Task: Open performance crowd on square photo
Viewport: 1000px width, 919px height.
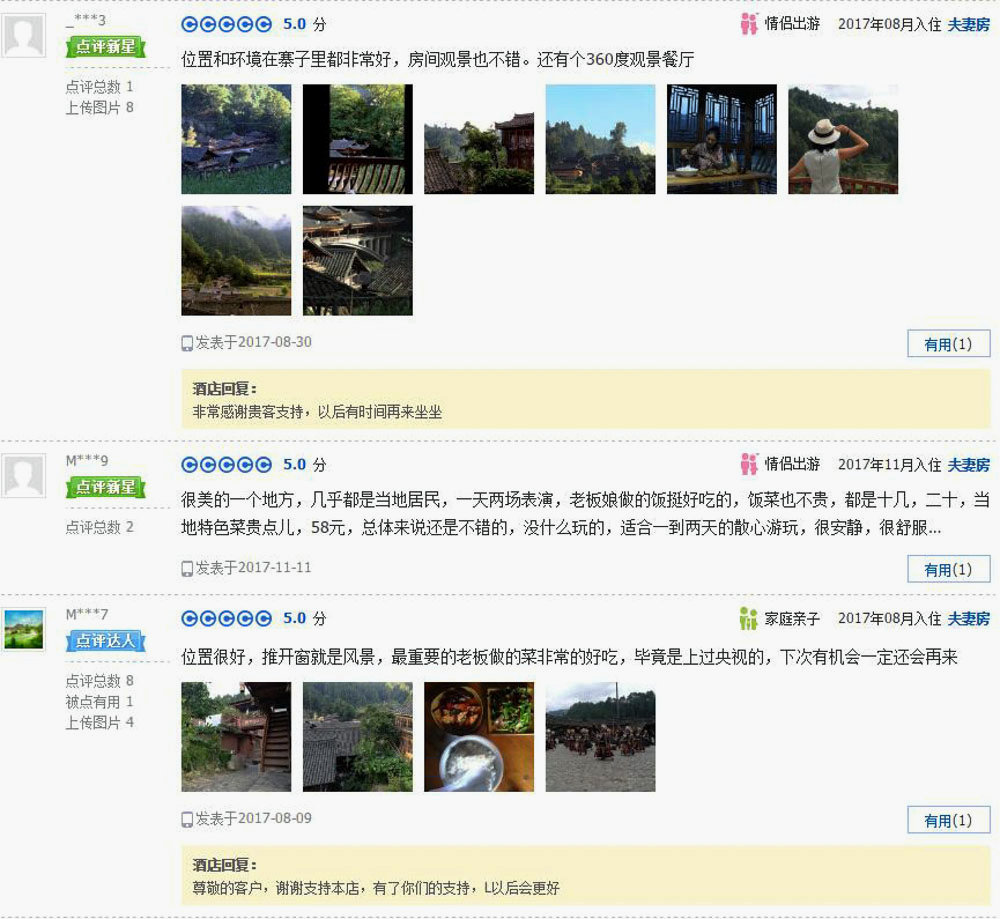Action: (x=600, y=737)
